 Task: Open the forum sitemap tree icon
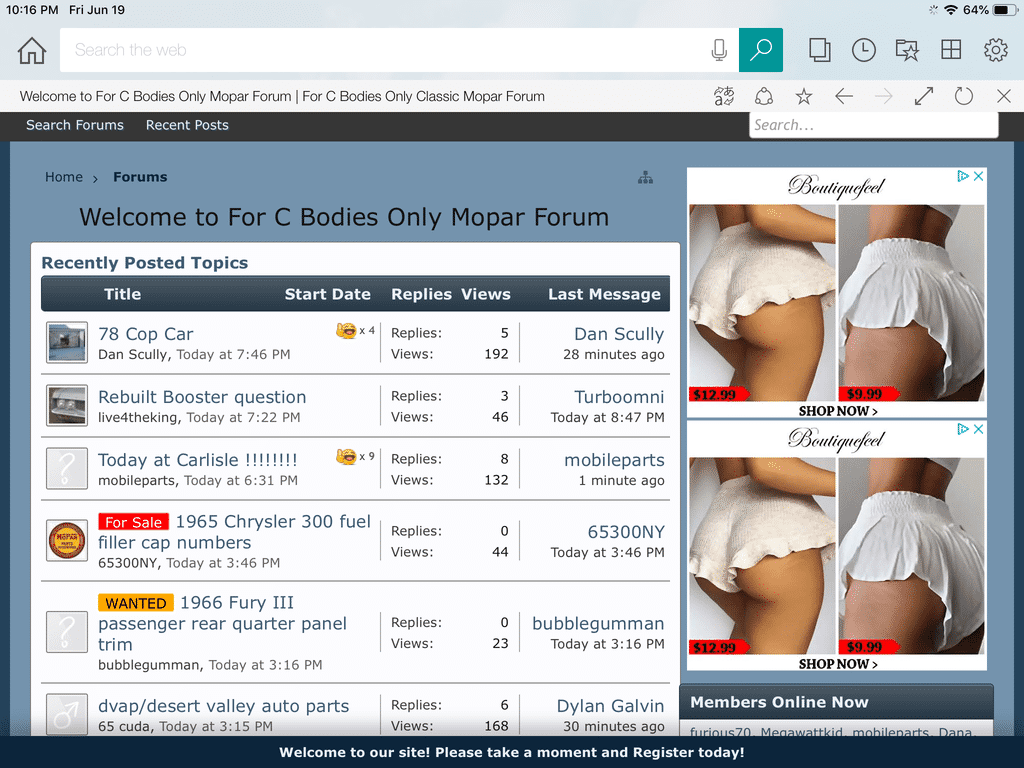pyautogui.click(x=645, y=178)
